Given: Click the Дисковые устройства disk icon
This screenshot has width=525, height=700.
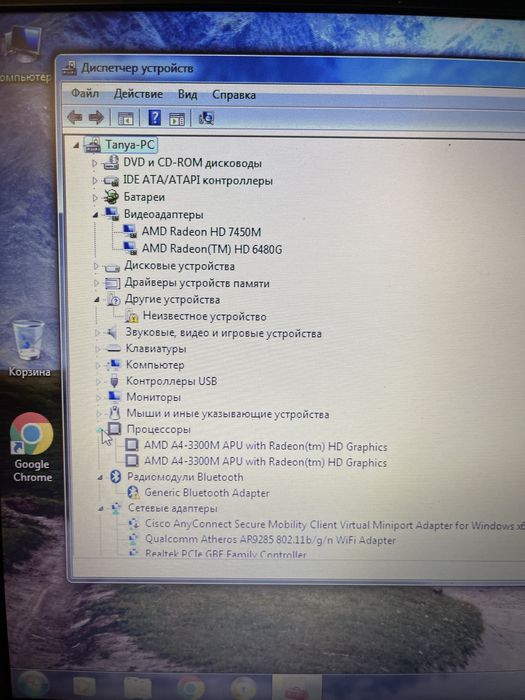Looking at the screenshot, I should 112,267.
